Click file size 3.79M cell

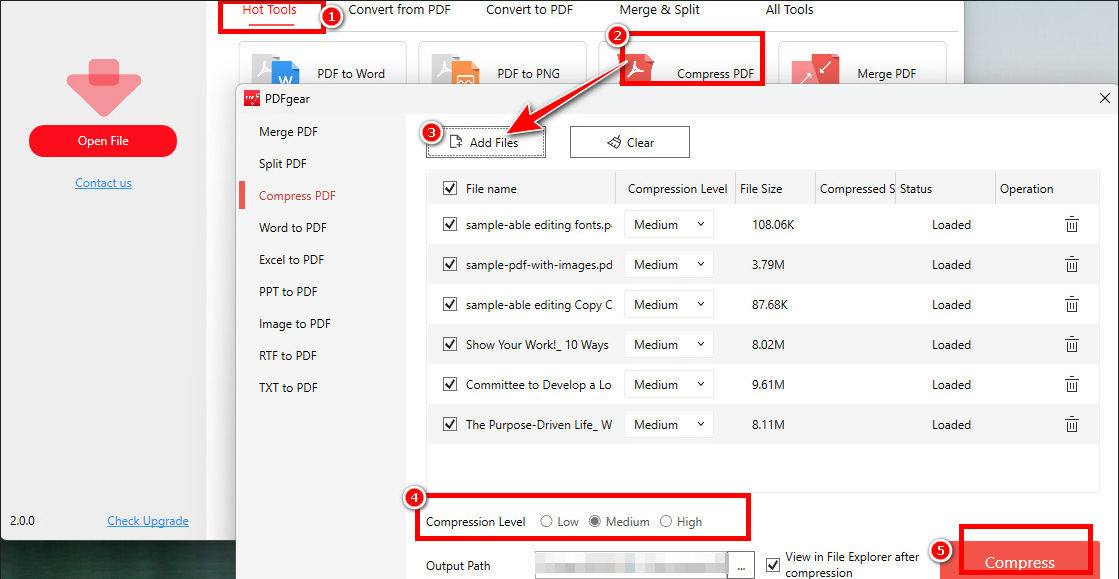[769, 265]
